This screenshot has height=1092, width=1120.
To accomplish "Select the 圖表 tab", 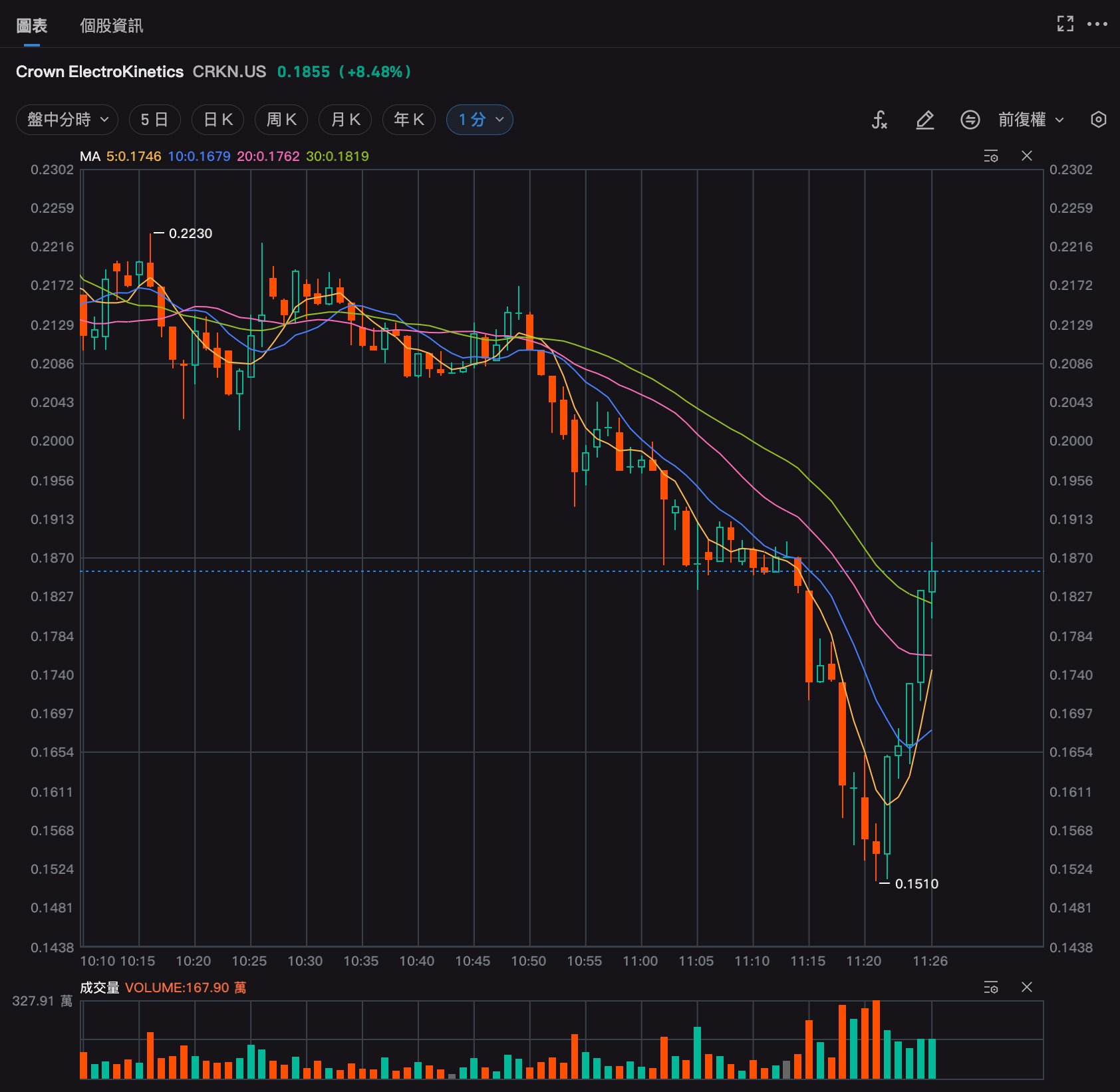I will (32, 26).
